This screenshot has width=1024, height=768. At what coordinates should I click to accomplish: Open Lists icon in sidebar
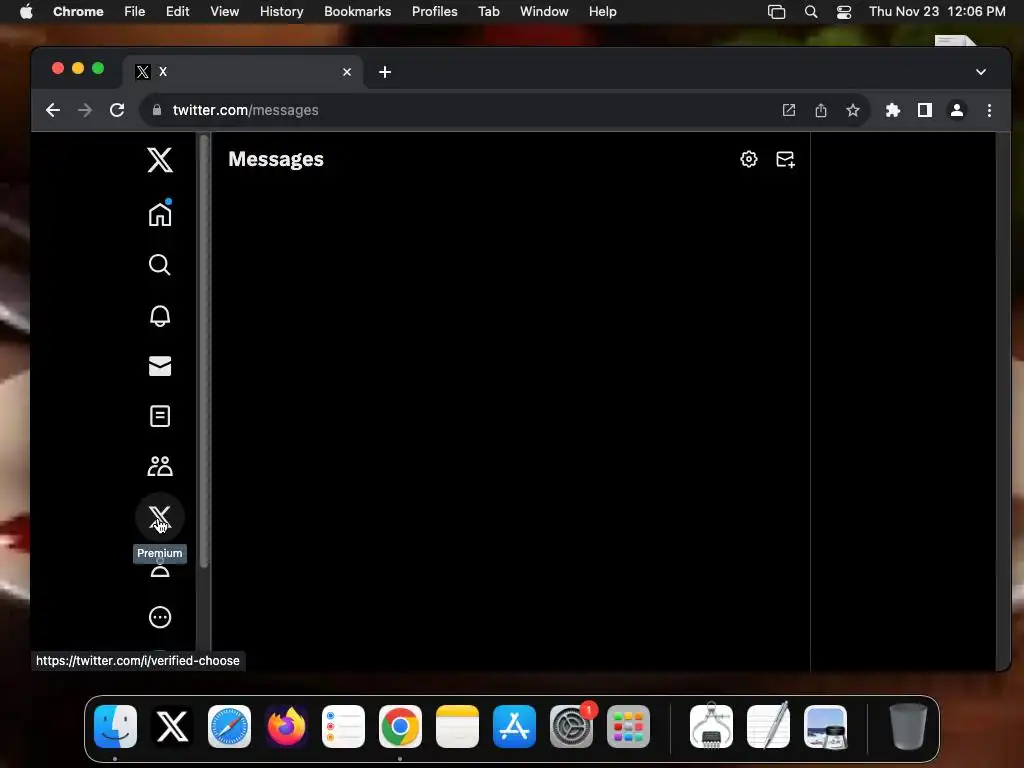point(160,416)
